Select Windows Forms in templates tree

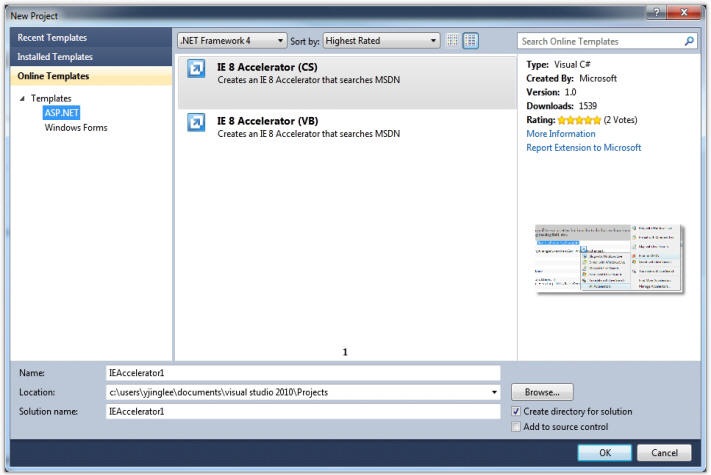coord(76,128)
